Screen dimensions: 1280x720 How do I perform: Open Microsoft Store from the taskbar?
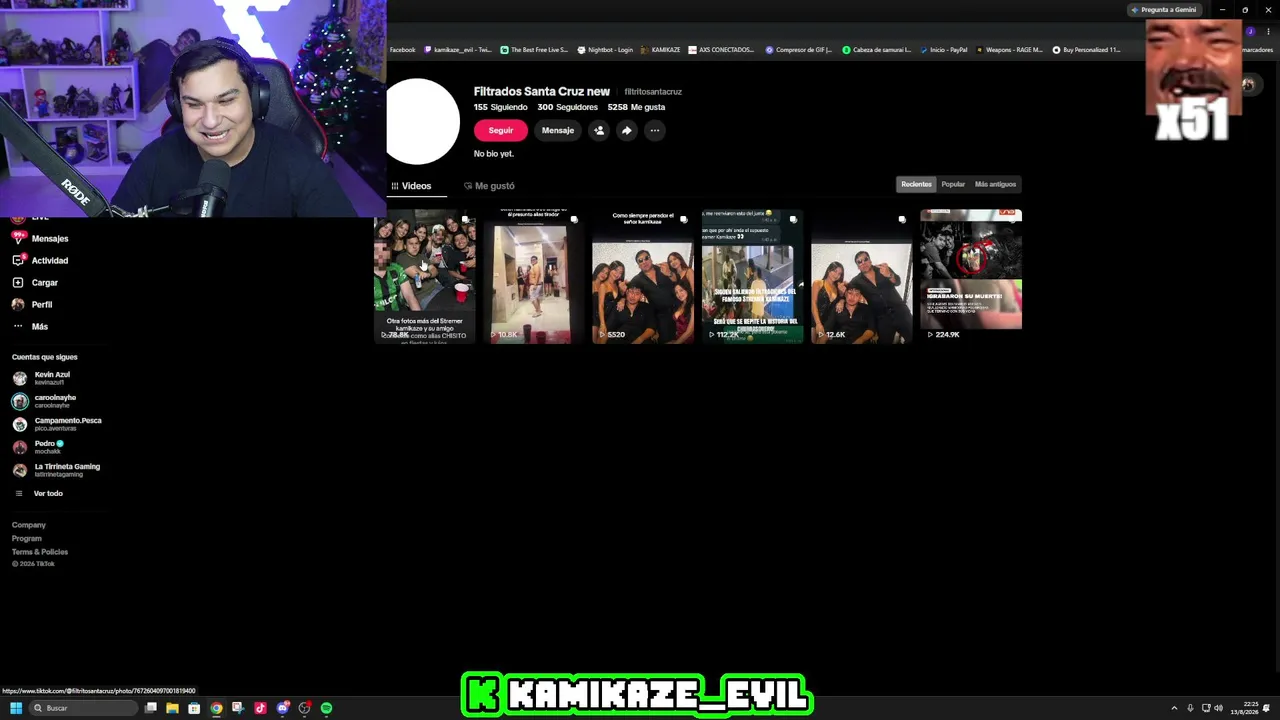[194, 708]
